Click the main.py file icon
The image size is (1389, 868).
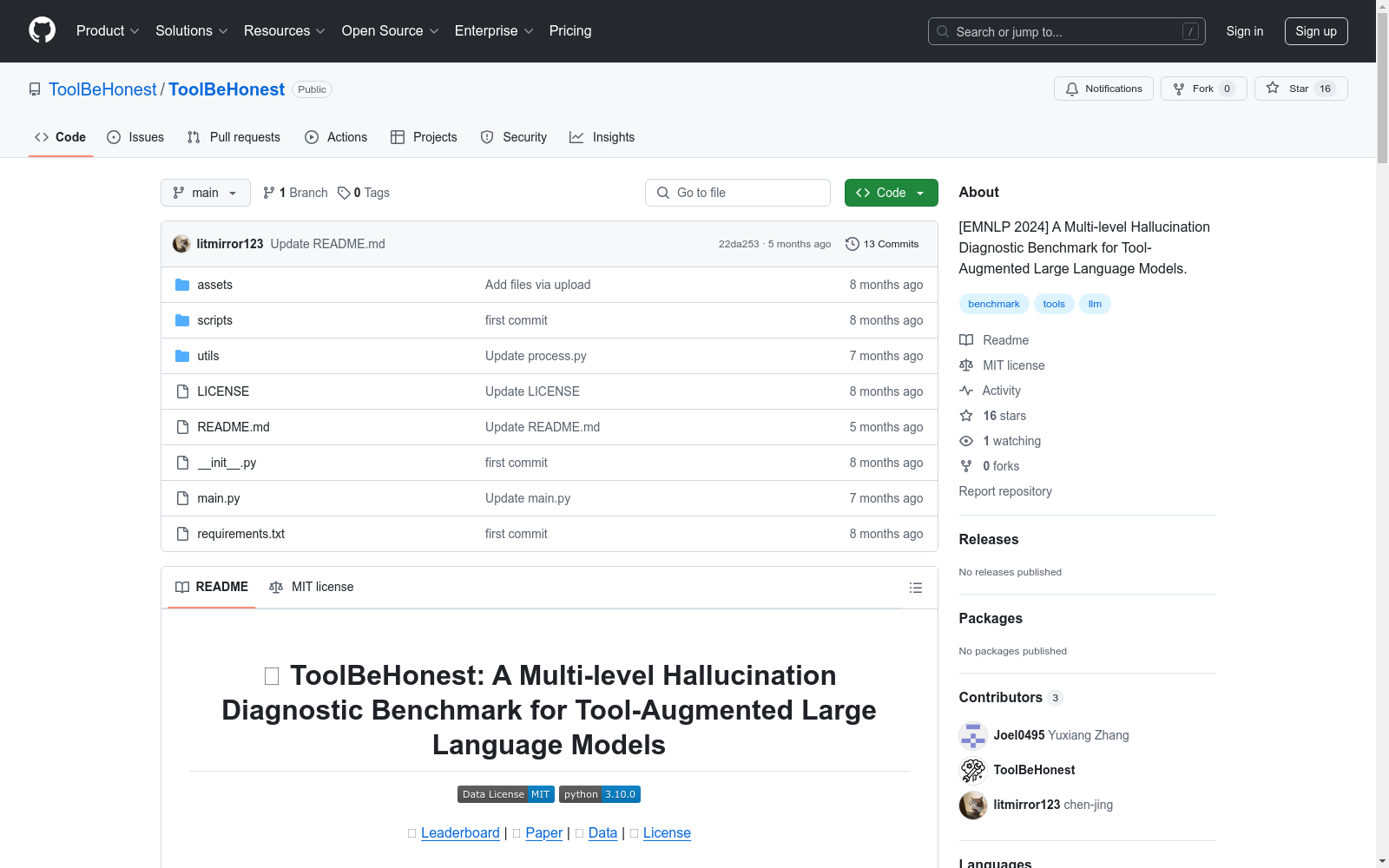[182, 498]
